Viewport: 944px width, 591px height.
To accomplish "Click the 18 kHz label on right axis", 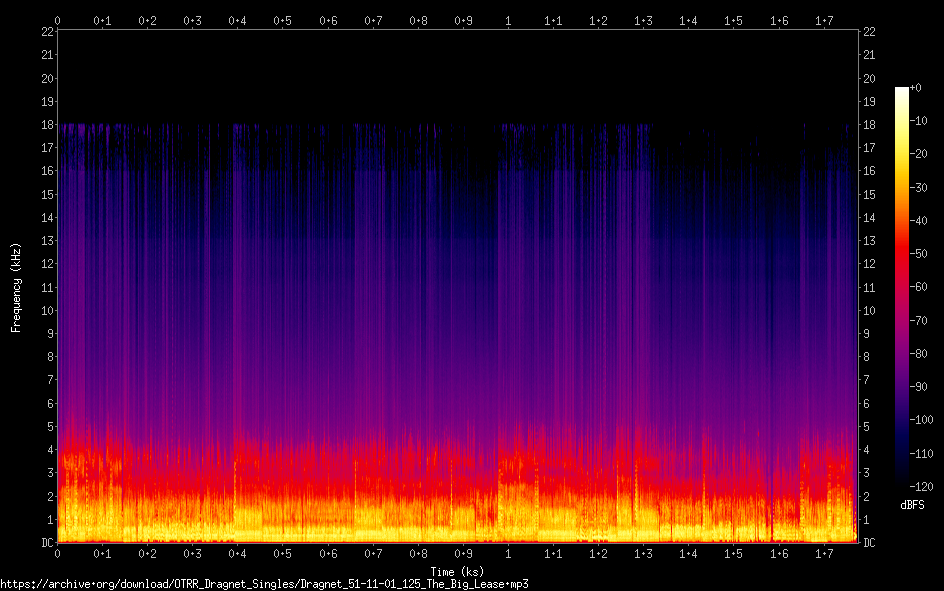I will (869, 125).
